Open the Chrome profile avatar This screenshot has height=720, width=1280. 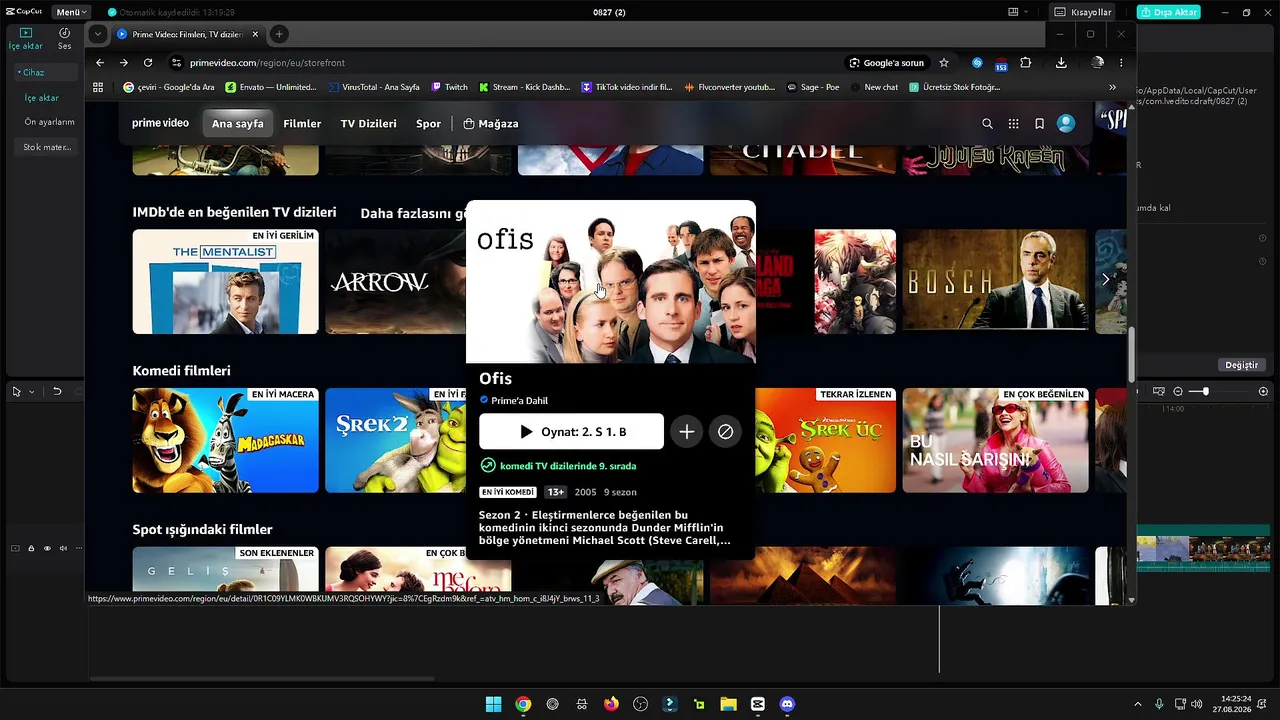click(1097, 62)
